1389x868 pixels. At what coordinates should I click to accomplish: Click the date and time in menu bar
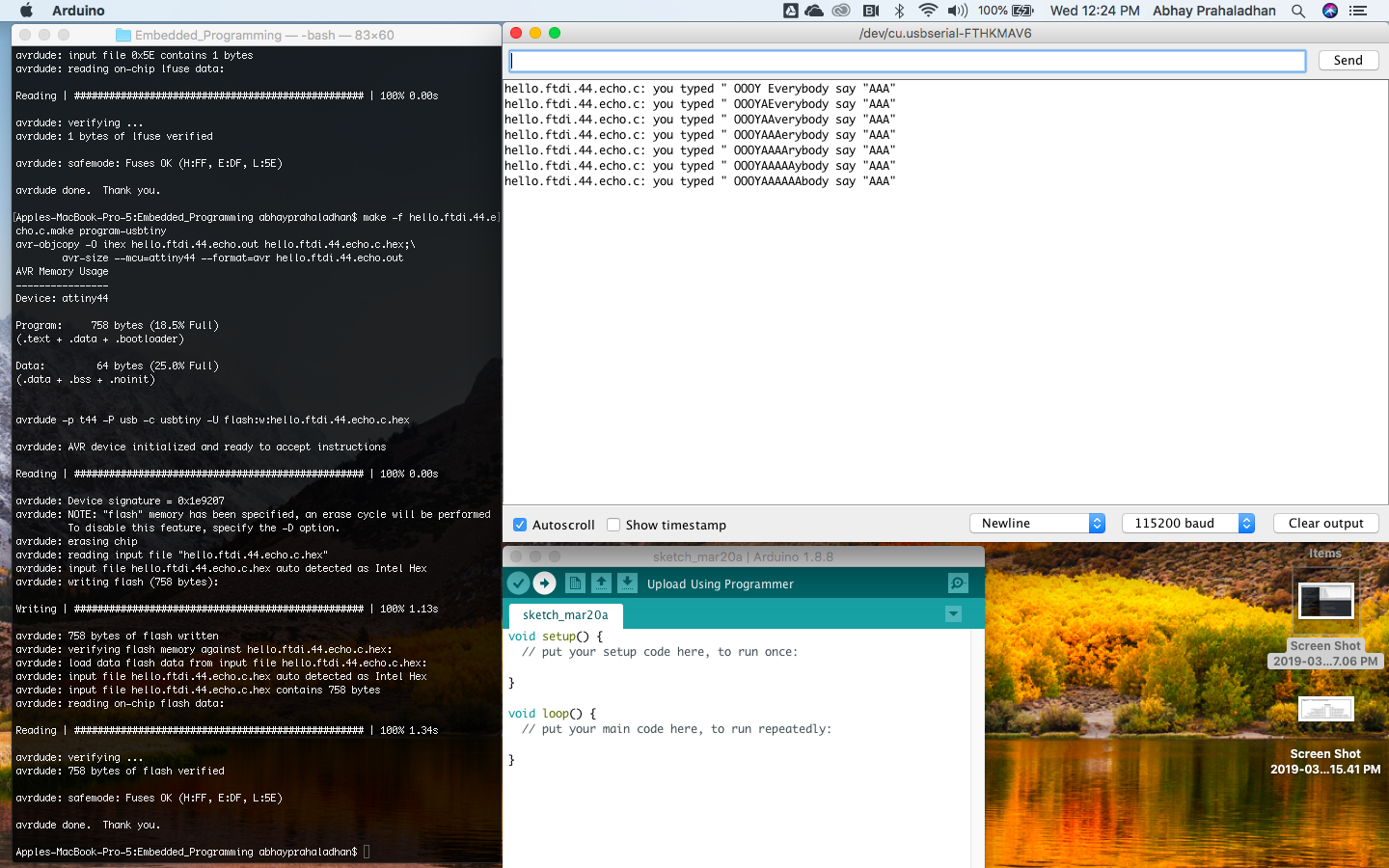(1095, 11)
